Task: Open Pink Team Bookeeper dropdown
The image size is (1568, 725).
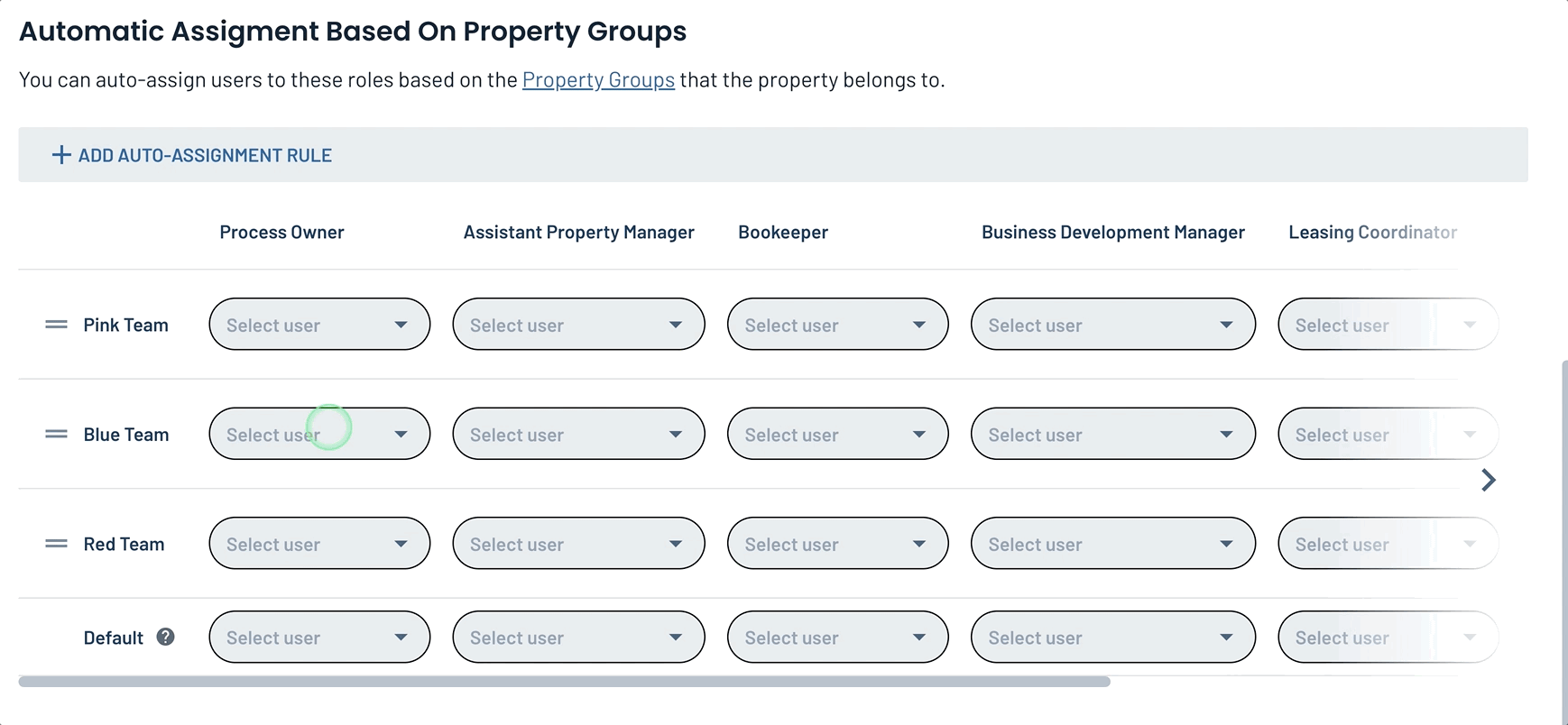Action: (836, 325)
